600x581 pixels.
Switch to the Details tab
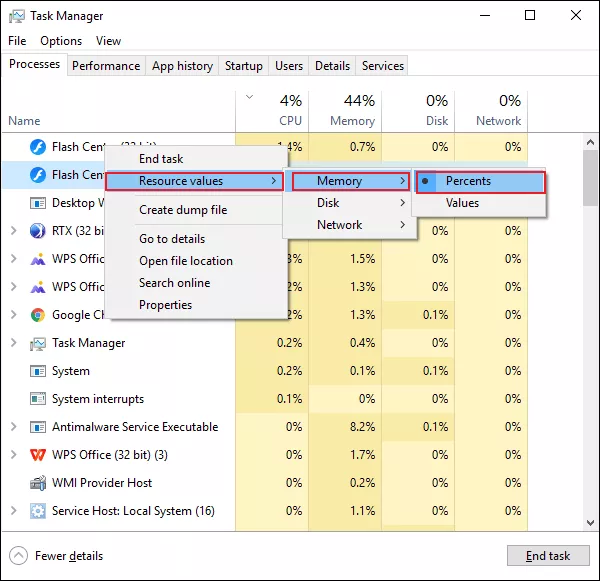[x=332, y=66]
